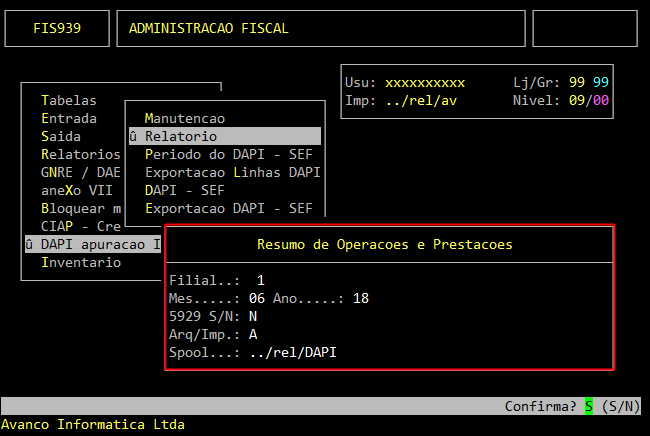
Task: Open Exportacao DAPI - SEF entry
Action: (228, 208)
